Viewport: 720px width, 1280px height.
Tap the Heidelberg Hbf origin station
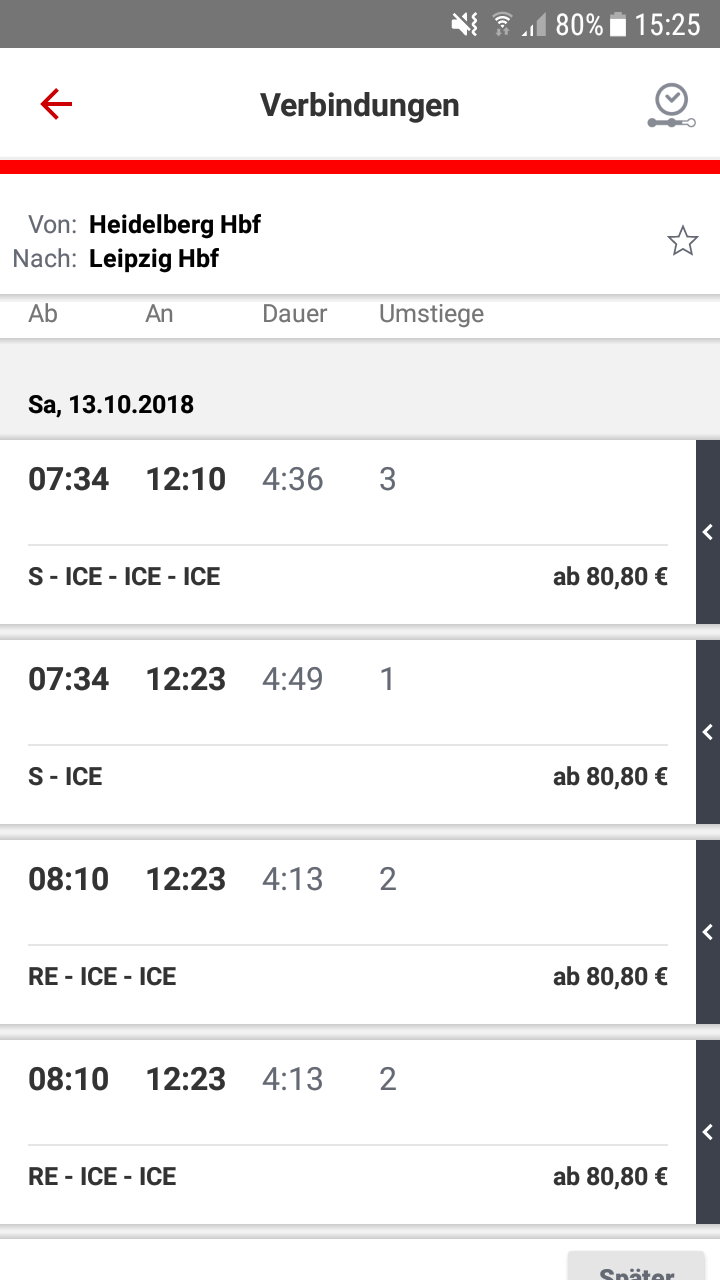click(x=175, y=224)
